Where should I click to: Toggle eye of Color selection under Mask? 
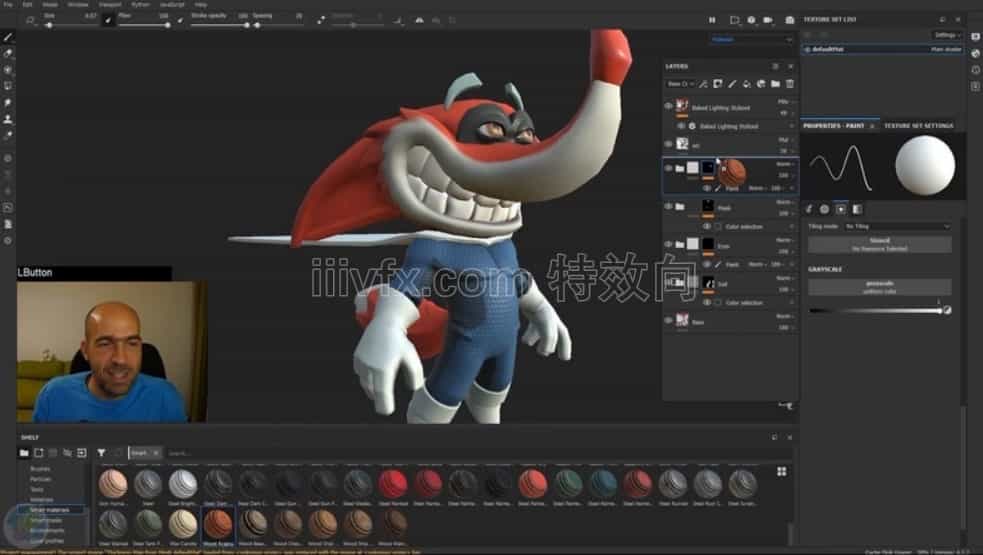pos(707,226)
